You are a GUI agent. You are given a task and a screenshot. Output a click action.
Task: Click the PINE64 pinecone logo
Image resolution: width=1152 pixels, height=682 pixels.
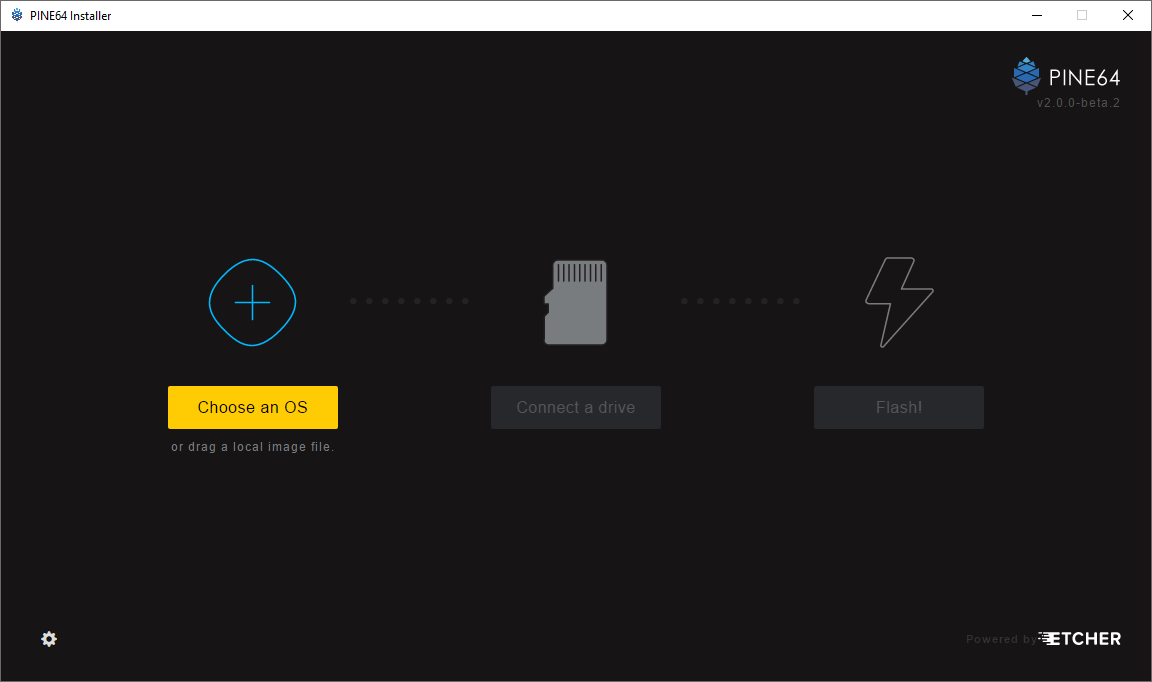1026,76
